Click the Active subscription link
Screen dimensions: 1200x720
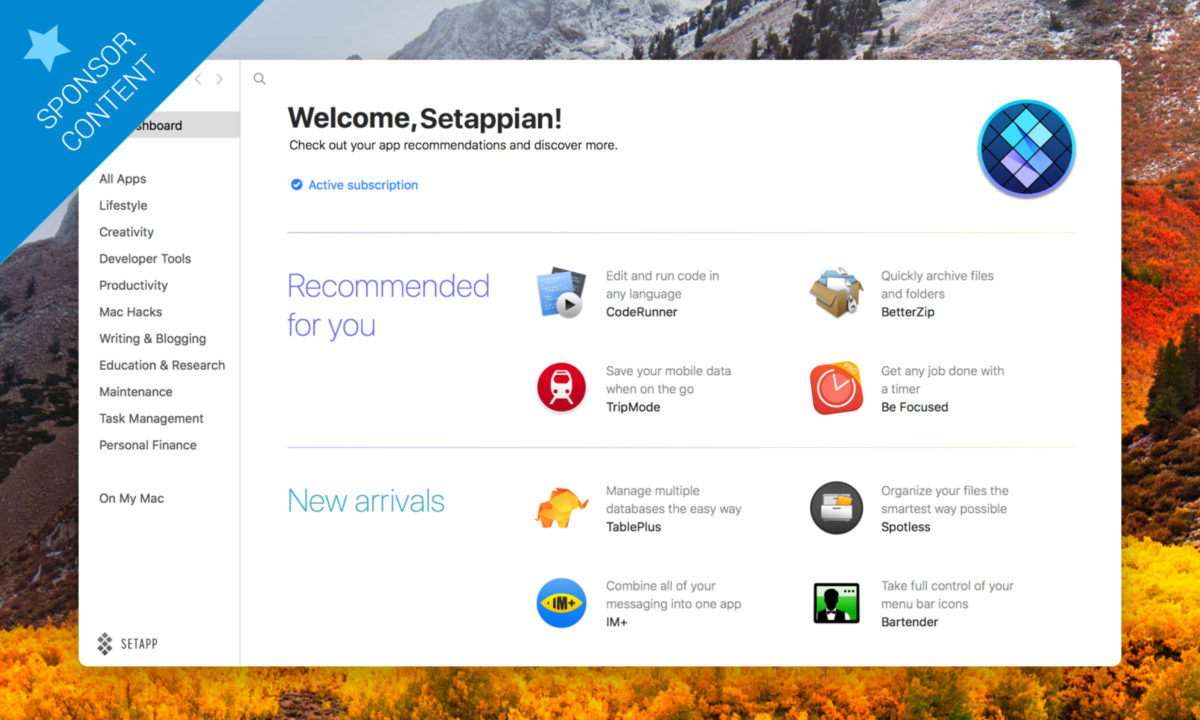pyautogui.click(x=362, y=185)
